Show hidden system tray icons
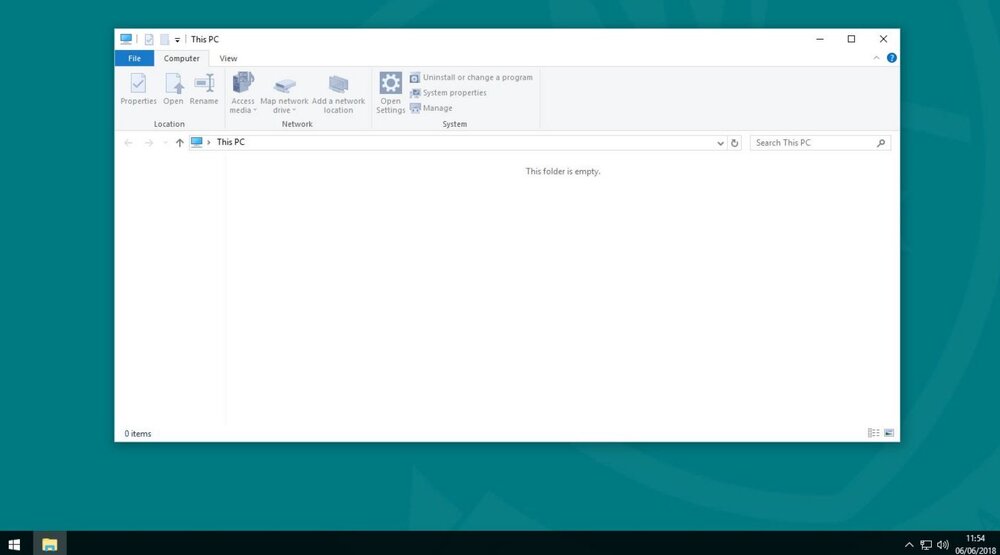Image resolution: width=1000 pixels, height=555 pixels. pyautogui.click(x=909, y=545)
